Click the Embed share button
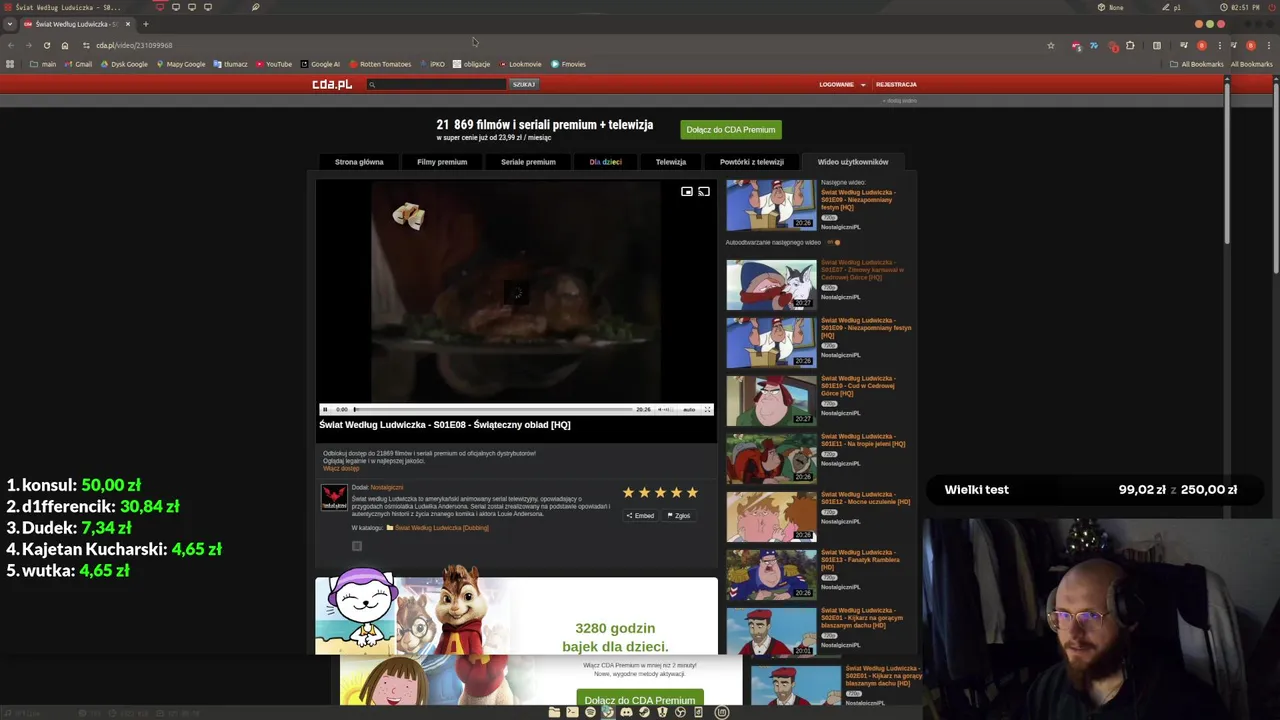The height and width of the screenshot is (720, 1280). 640,516
